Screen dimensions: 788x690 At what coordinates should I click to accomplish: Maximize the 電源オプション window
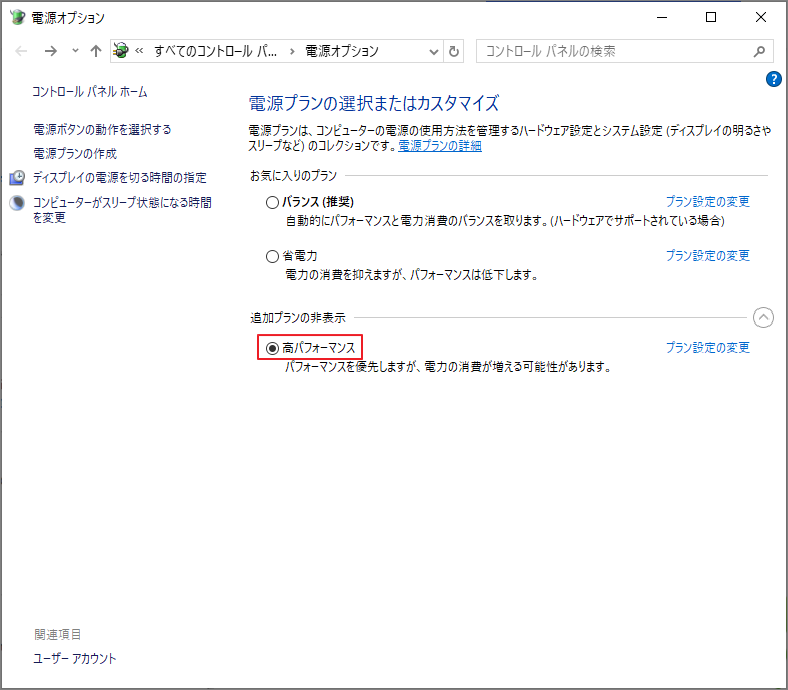click(711, 17)
